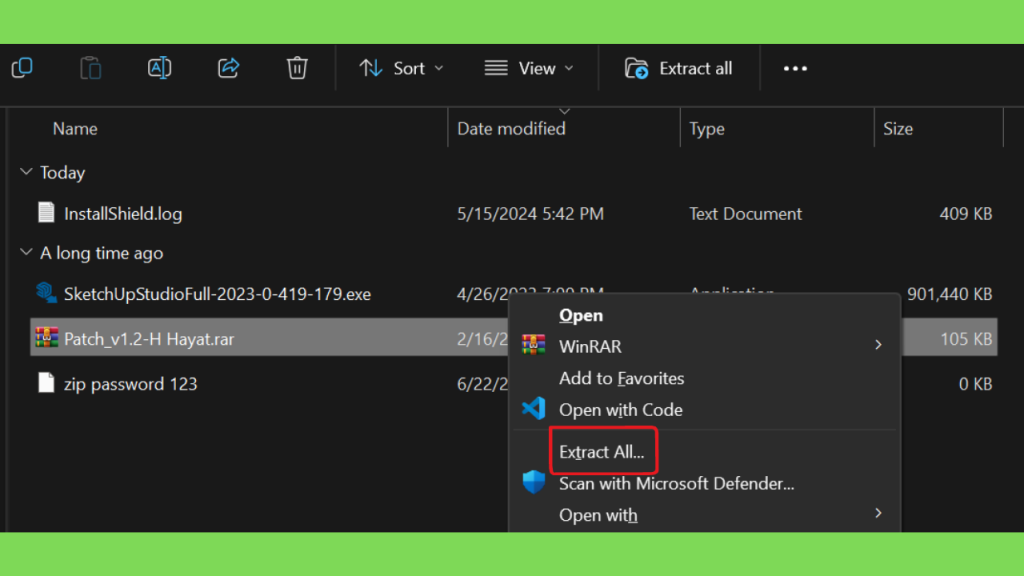The image size is (1024, 576).
Task: Click the WinRAR icon of Patch_v1.2-H Hayat.rar
Action: click(46, 339)
